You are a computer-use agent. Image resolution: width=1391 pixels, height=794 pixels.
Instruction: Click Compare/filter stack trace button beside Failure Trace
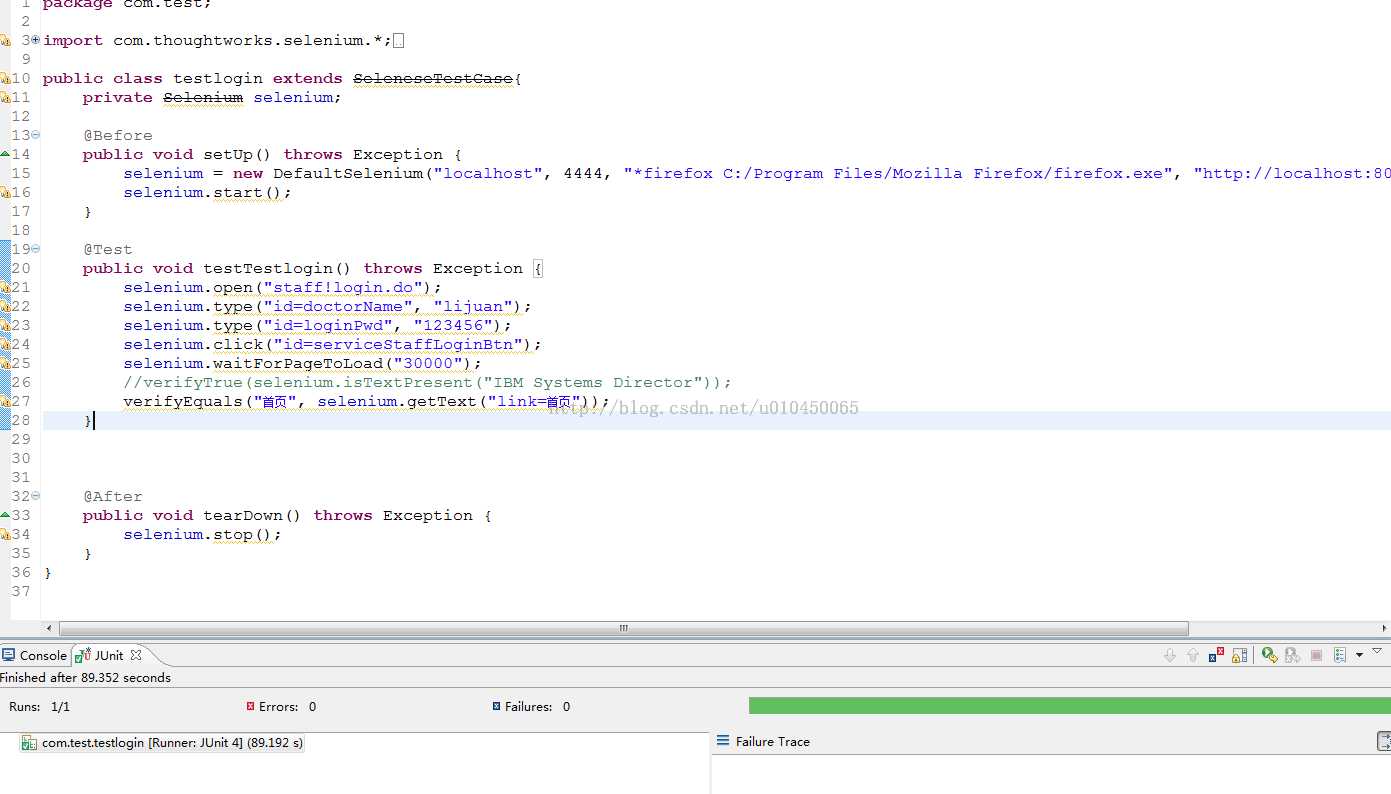[1384, 741]
